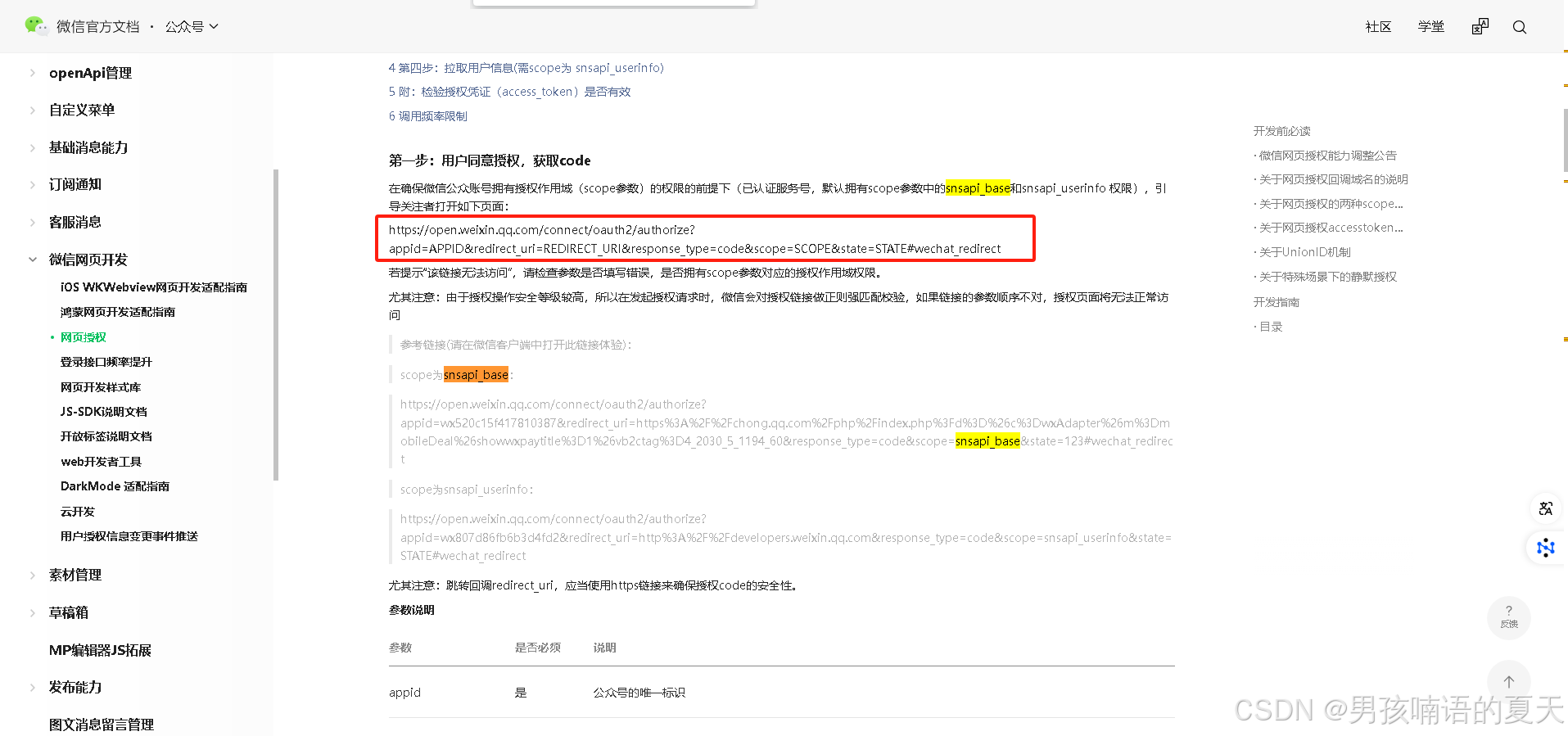1568x736 pixels.
Task: Open DarkMode 适配指南 sidebar item
Action: pyautogui.click(x=115, y=486)
